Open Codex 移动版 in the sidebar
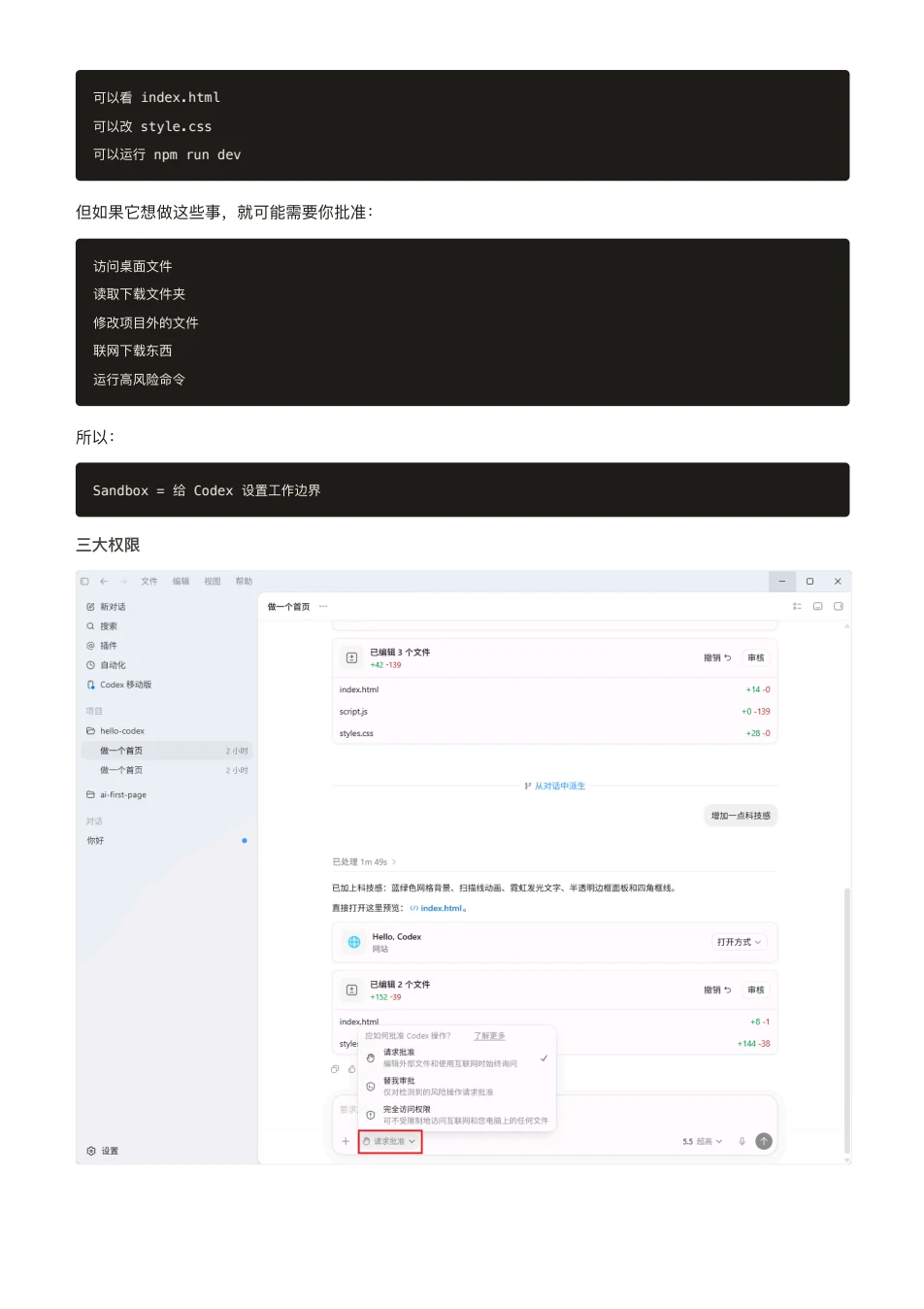 point(119,685)
